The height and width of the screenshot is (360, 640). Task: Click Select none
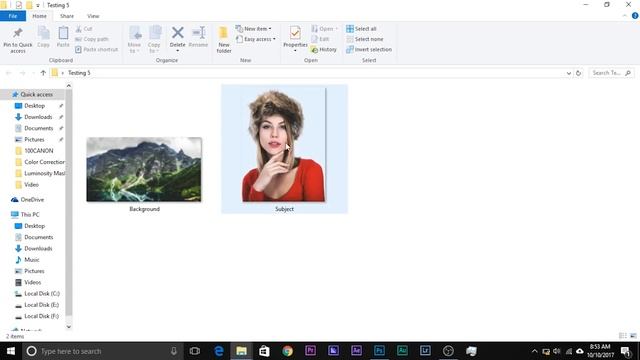[365, 39]
